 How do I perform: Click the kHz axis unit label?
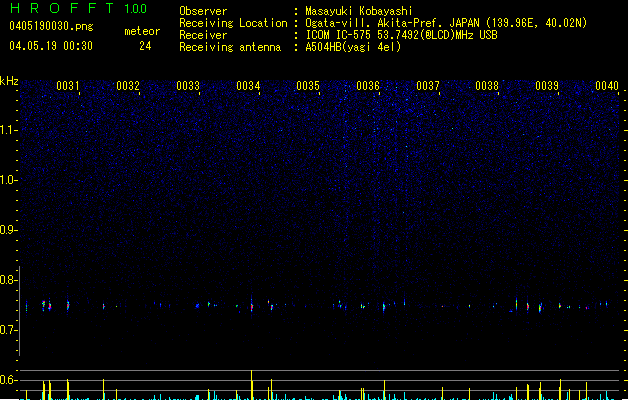(9, 81)
